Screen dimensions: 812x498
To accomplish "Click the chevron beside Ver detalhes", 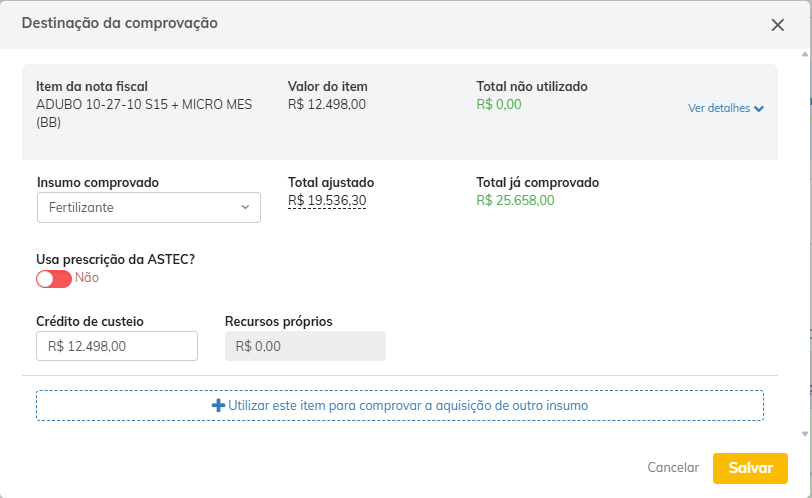I will (x=760, y=109).
